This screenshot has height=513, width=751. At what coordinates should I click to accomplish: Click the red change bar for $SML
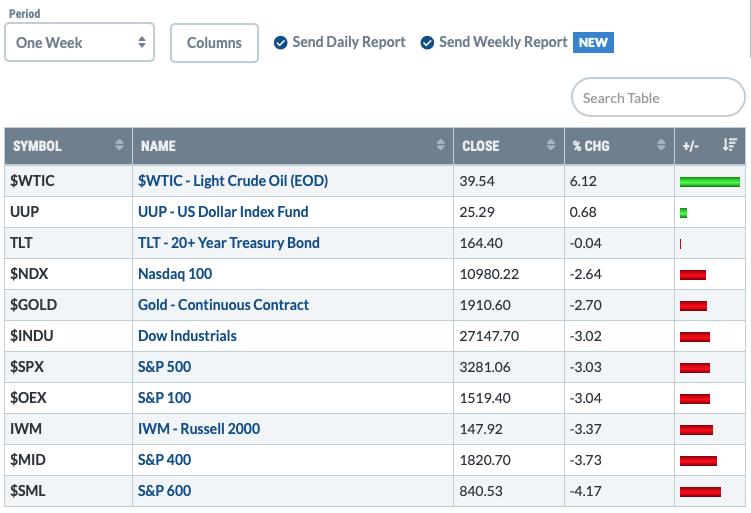pyautogui.click(x=700, y=491)
